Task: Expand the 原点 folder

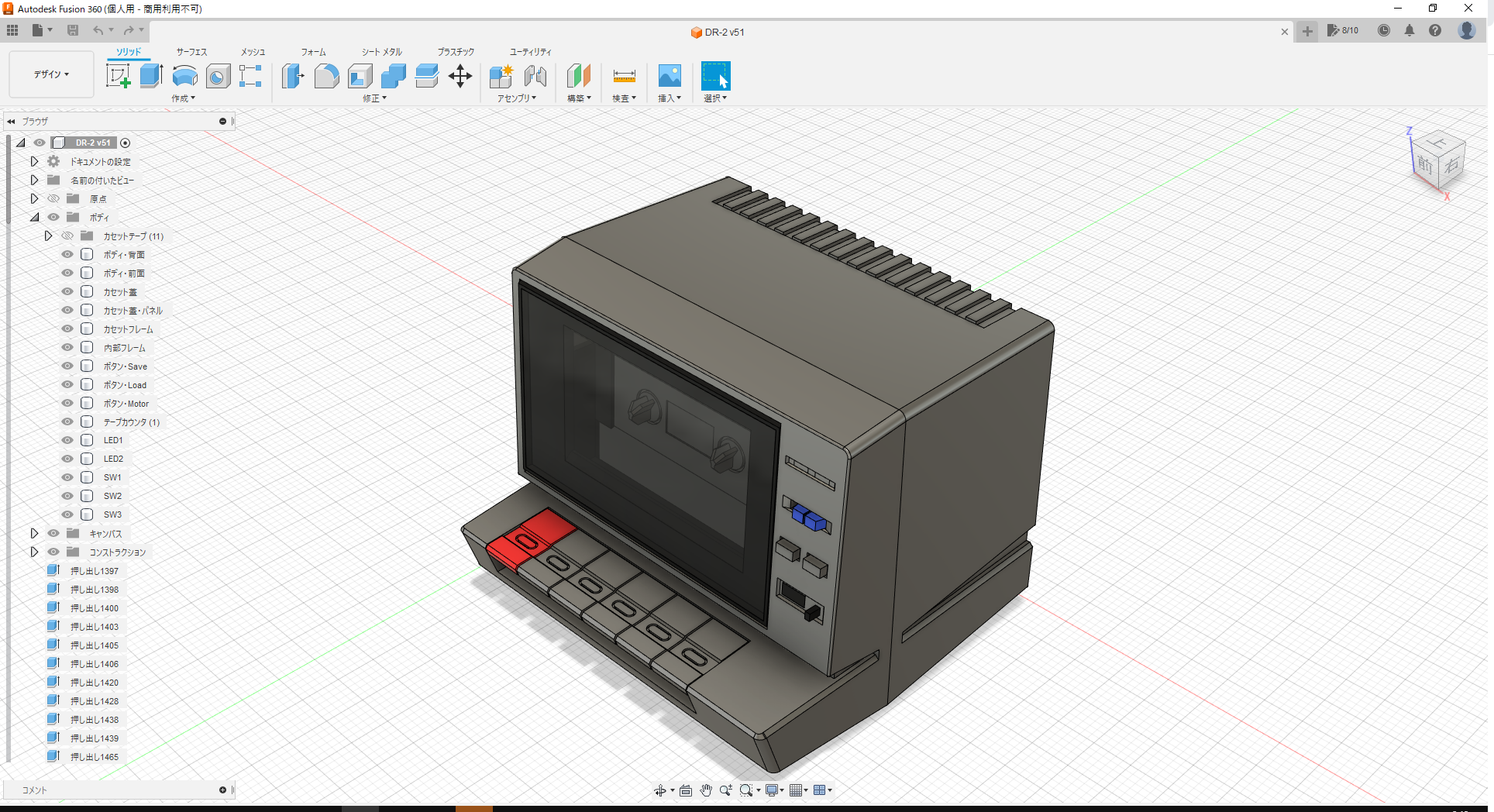Action: click(x=33, y=198)
